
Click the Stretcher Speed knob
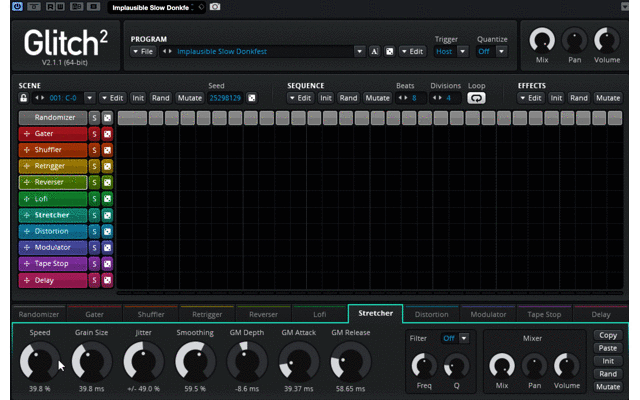[x=40, y=362]
